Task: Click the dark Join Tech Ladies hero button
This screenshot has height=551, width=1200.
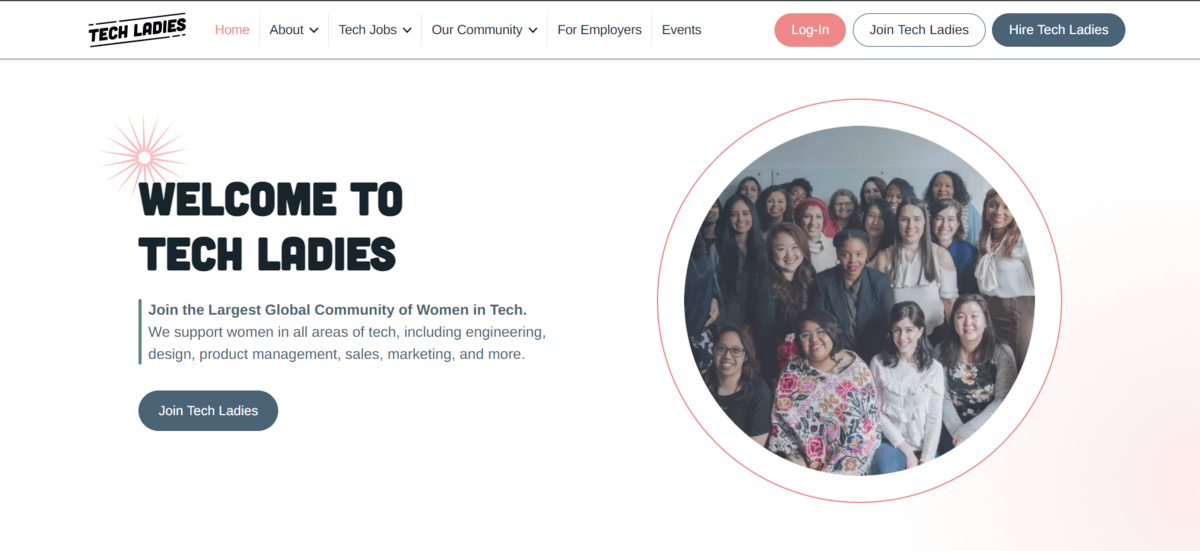Action: click(x=208, y=411)
